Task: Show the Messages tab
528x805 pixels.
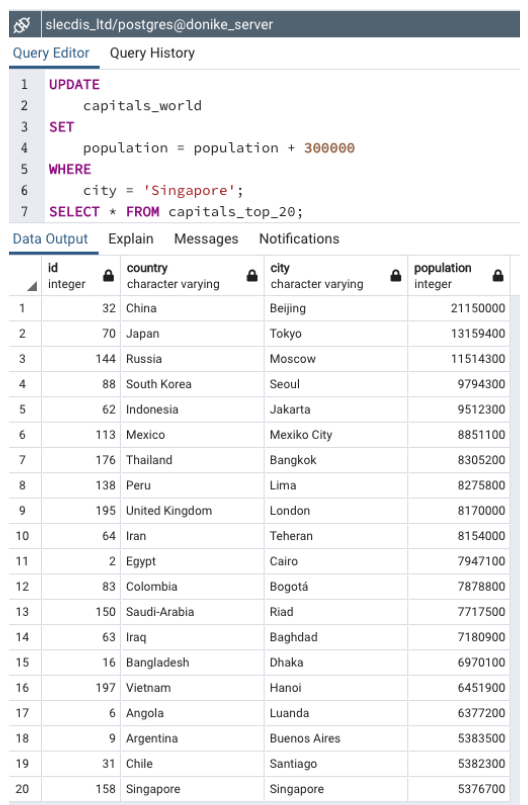Action: [206, 239]
